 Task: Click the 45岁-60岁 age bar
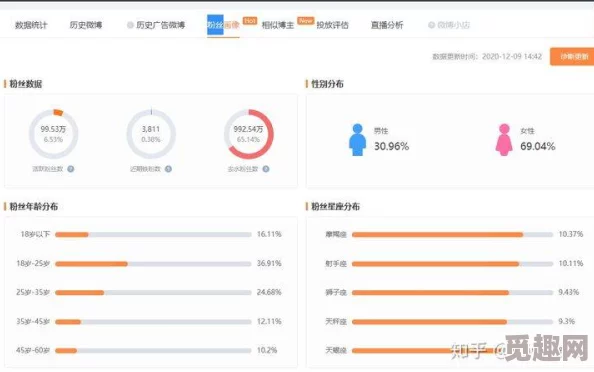(153, 350)
